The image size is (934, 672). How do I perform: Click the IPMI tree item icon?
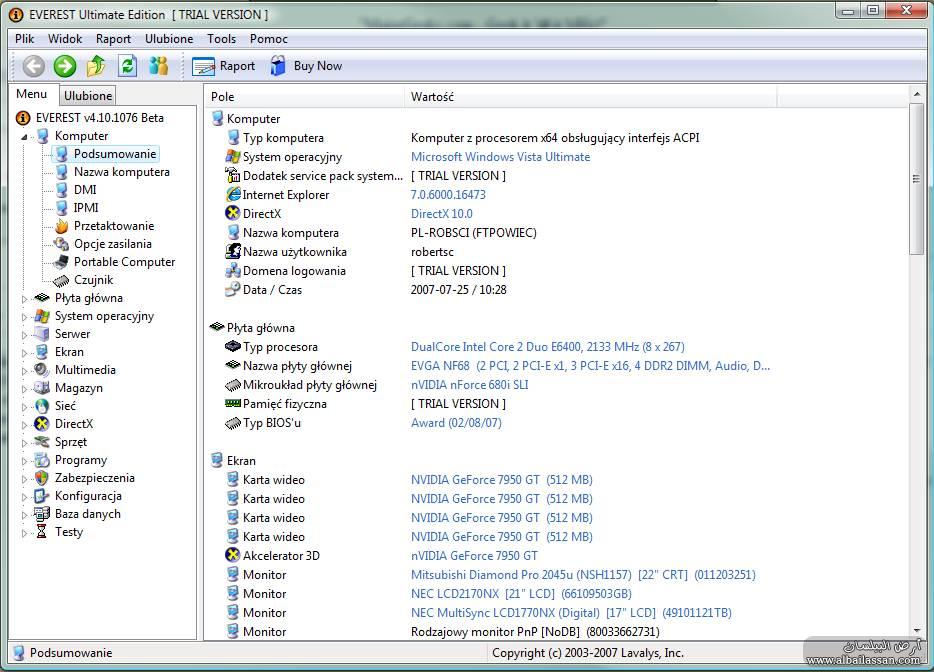(61, 208)
